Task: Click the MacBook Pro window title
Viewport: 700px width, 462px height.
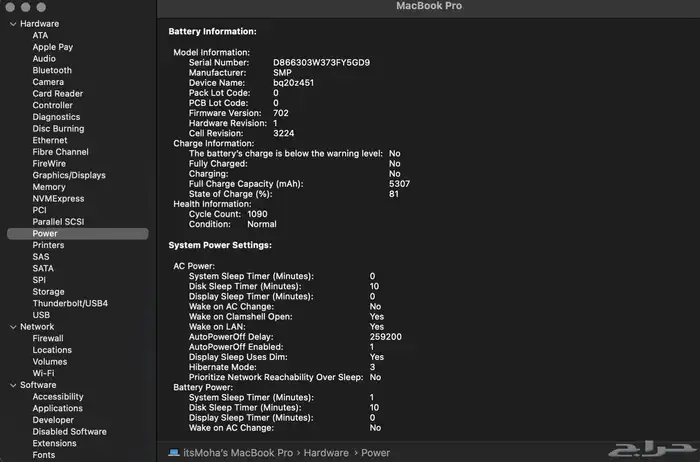Action: (429, 6)
